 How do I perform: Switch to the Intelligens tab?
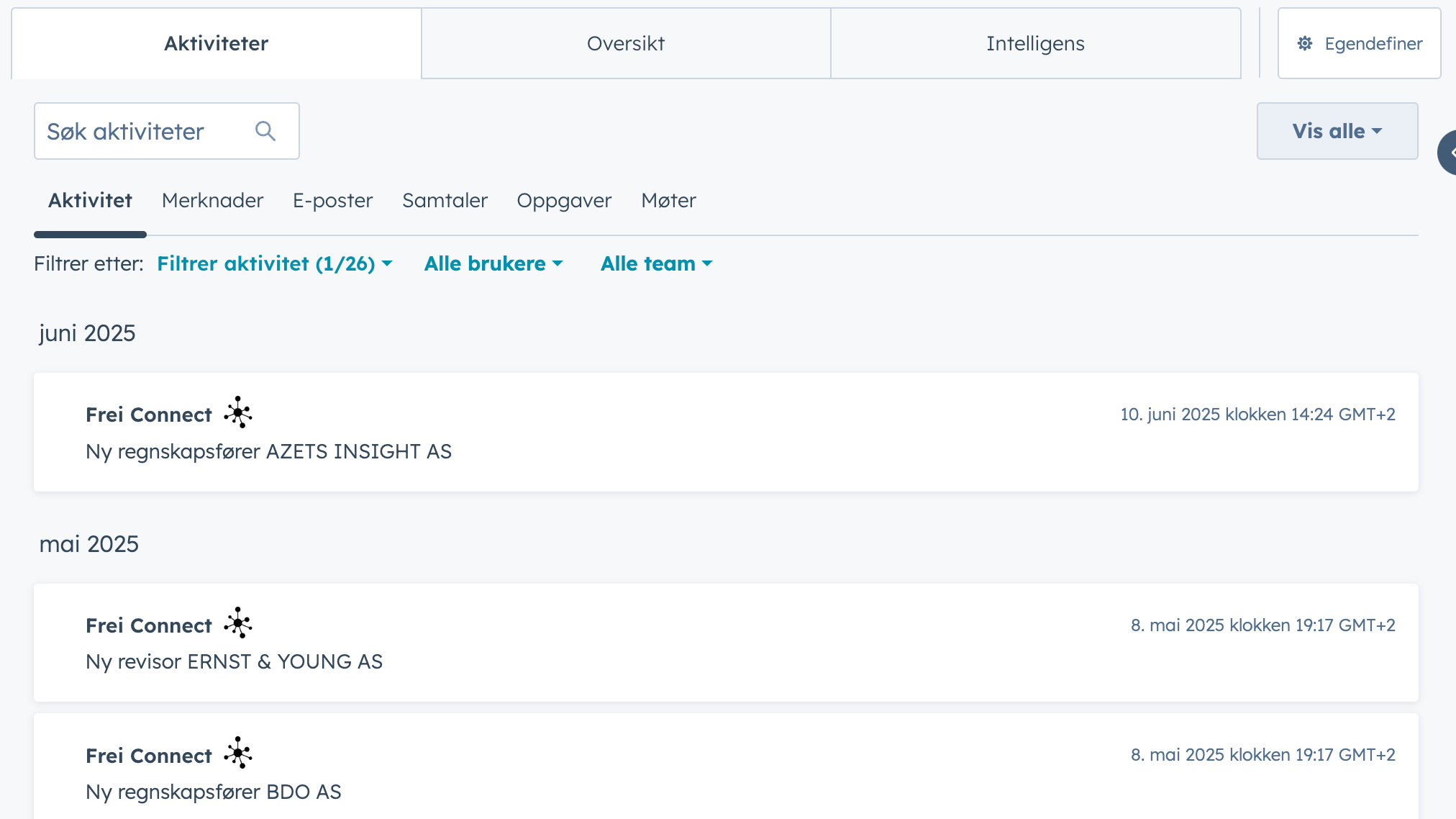point(1034,44)
